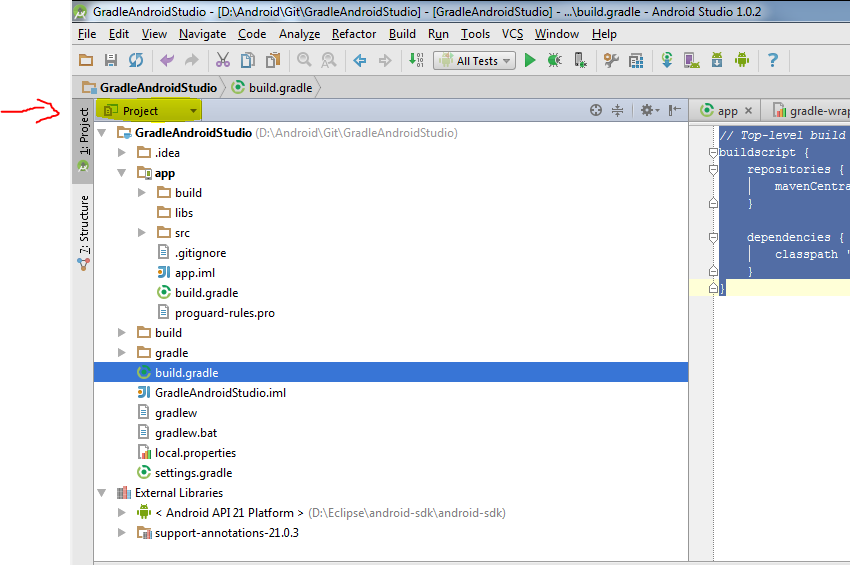Toggle the 2: Structure side tool window

tap(84, 226)
